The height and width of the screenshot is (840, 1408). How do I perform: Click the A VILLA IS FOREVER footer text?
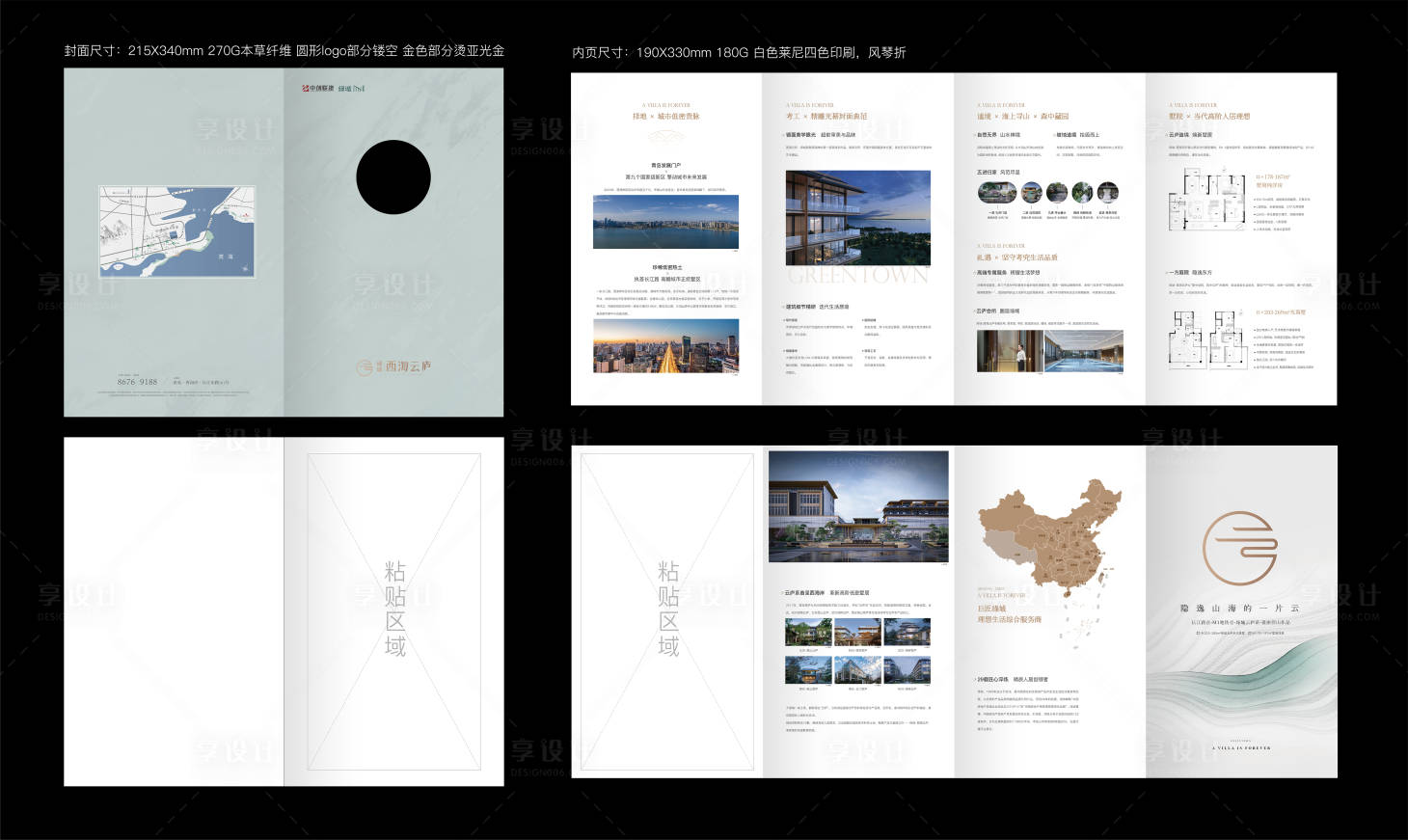[1241, 748]
